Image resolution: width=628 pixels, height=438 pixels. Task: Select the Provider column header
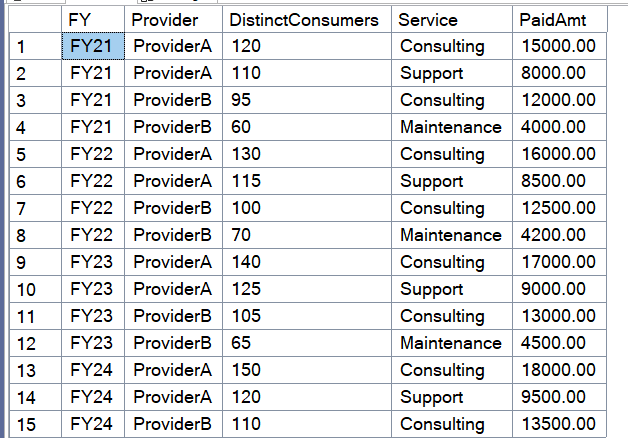(x=173, y=20)
